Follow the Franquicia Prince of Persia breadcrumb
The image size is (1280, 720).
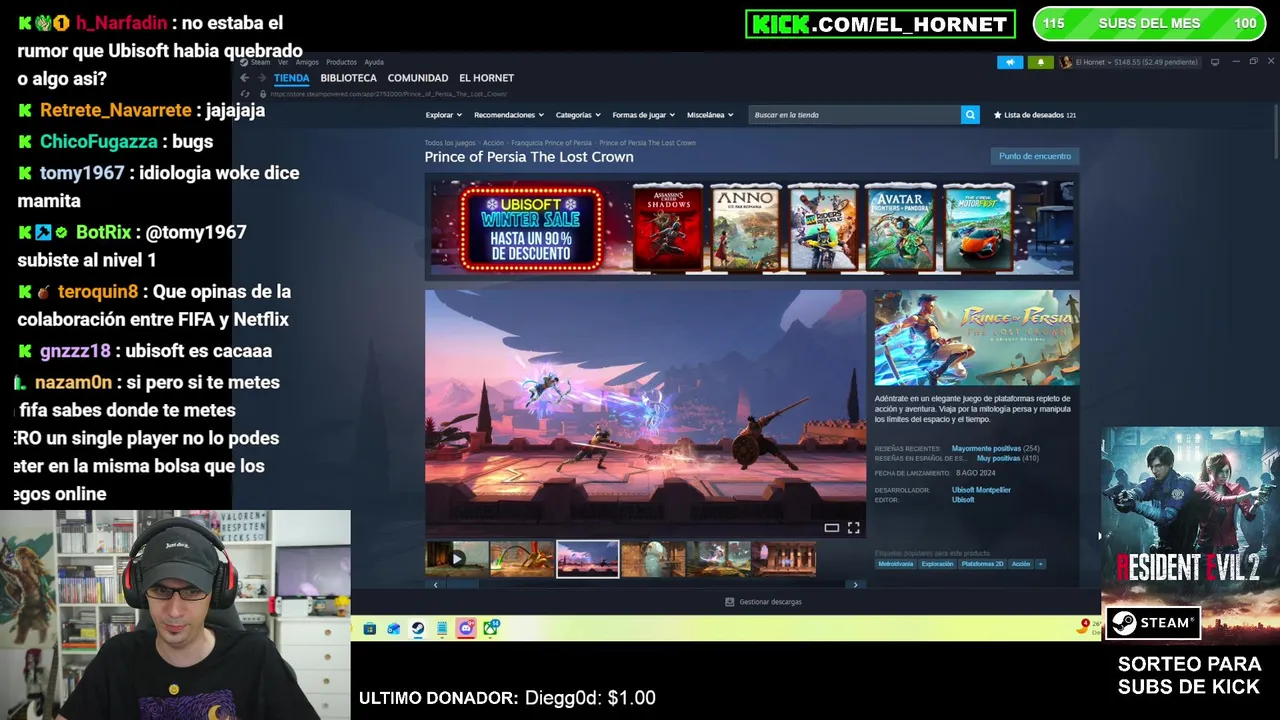[x=551, y=143]
